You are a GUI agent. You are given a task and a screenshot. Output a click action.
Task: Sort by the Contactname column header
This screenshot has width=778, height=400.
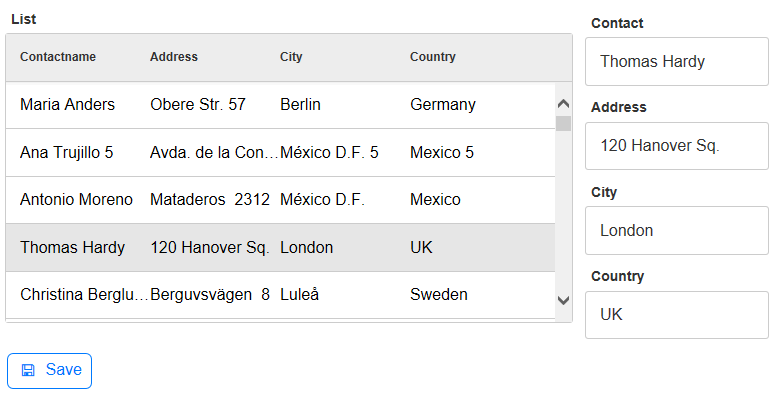pyautogui.click(x=58, y=57)
